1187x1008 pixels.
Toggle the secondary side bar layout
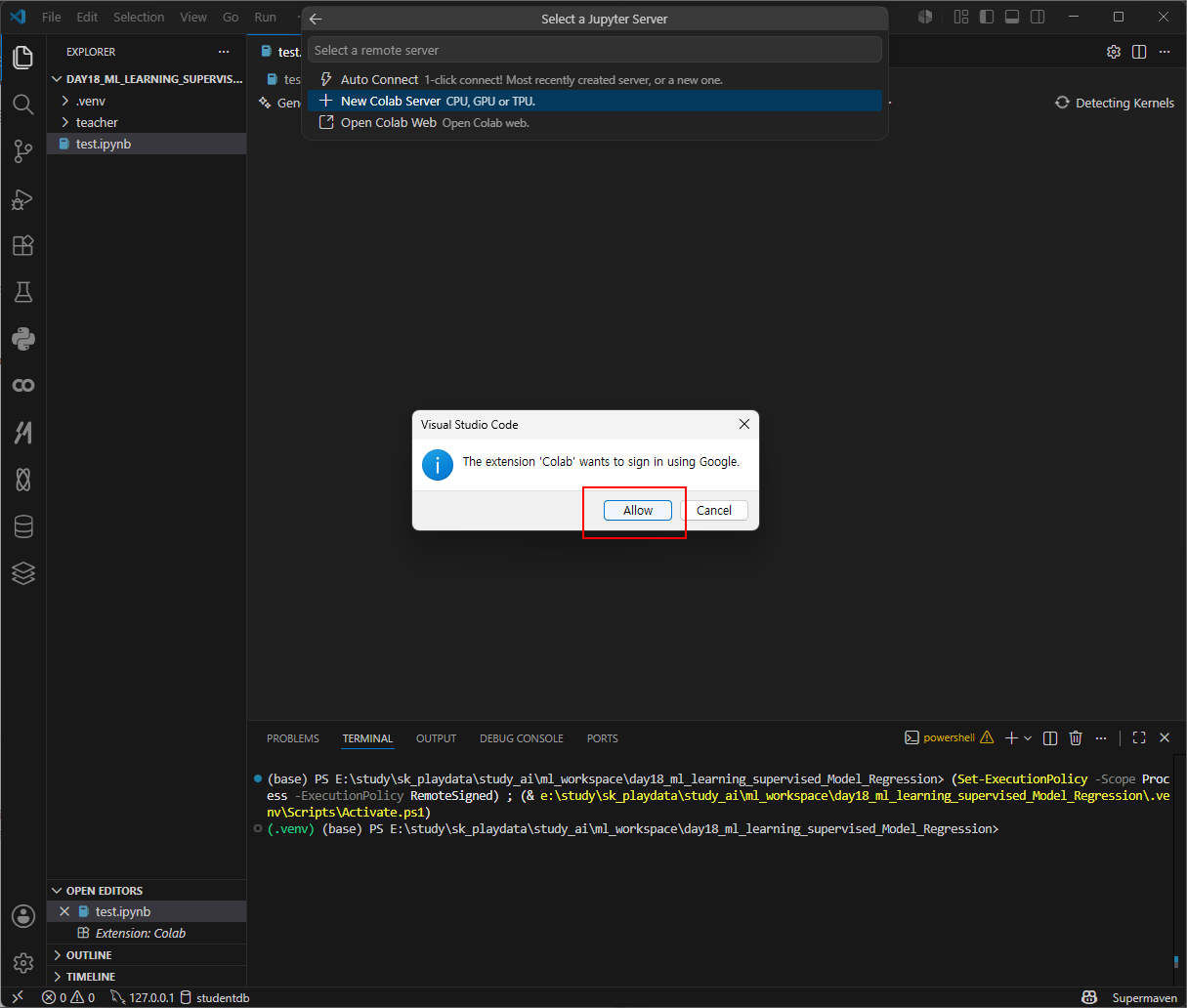1038,17
